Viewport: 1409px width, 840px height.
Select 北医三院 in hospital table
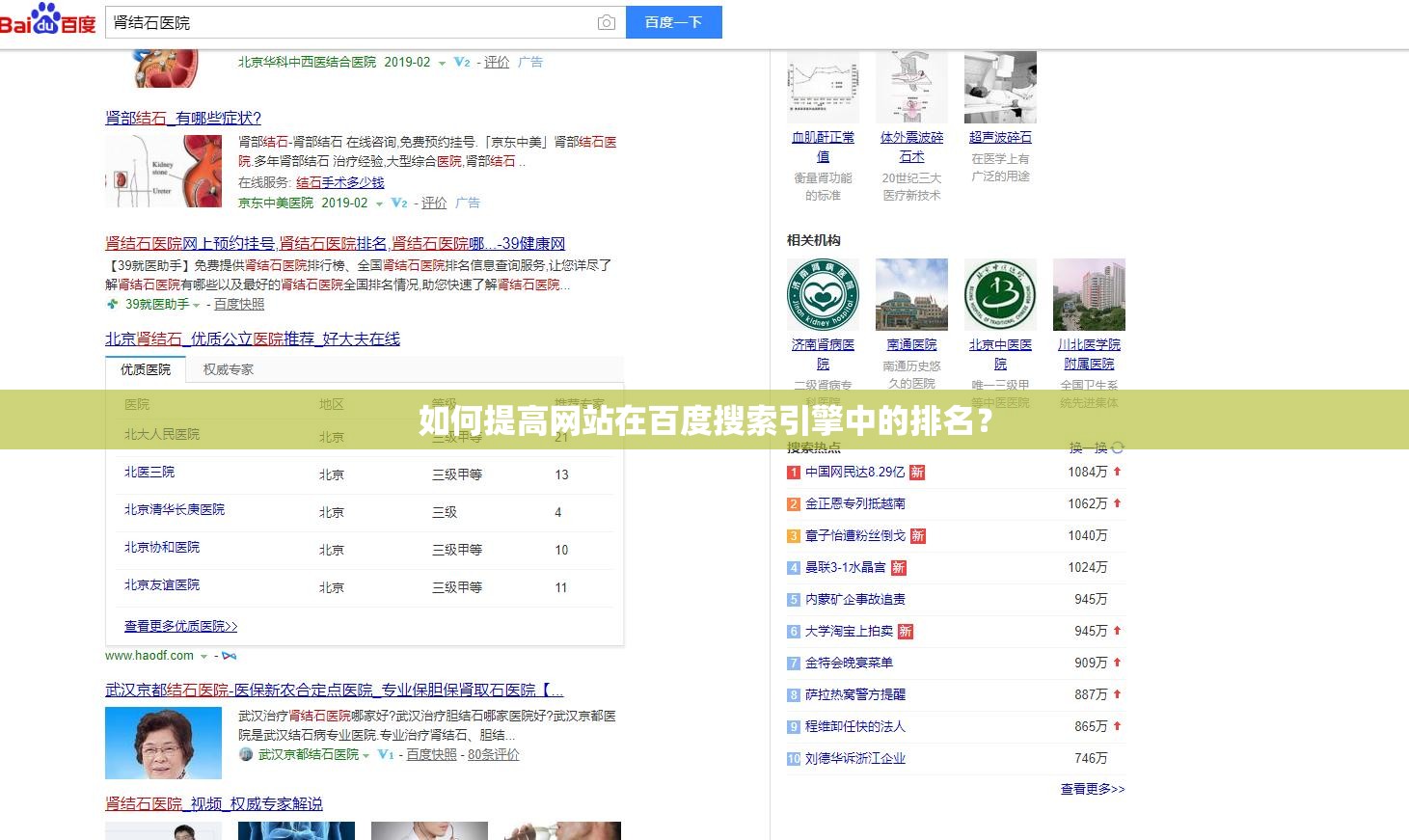click(x=149, y=472)
